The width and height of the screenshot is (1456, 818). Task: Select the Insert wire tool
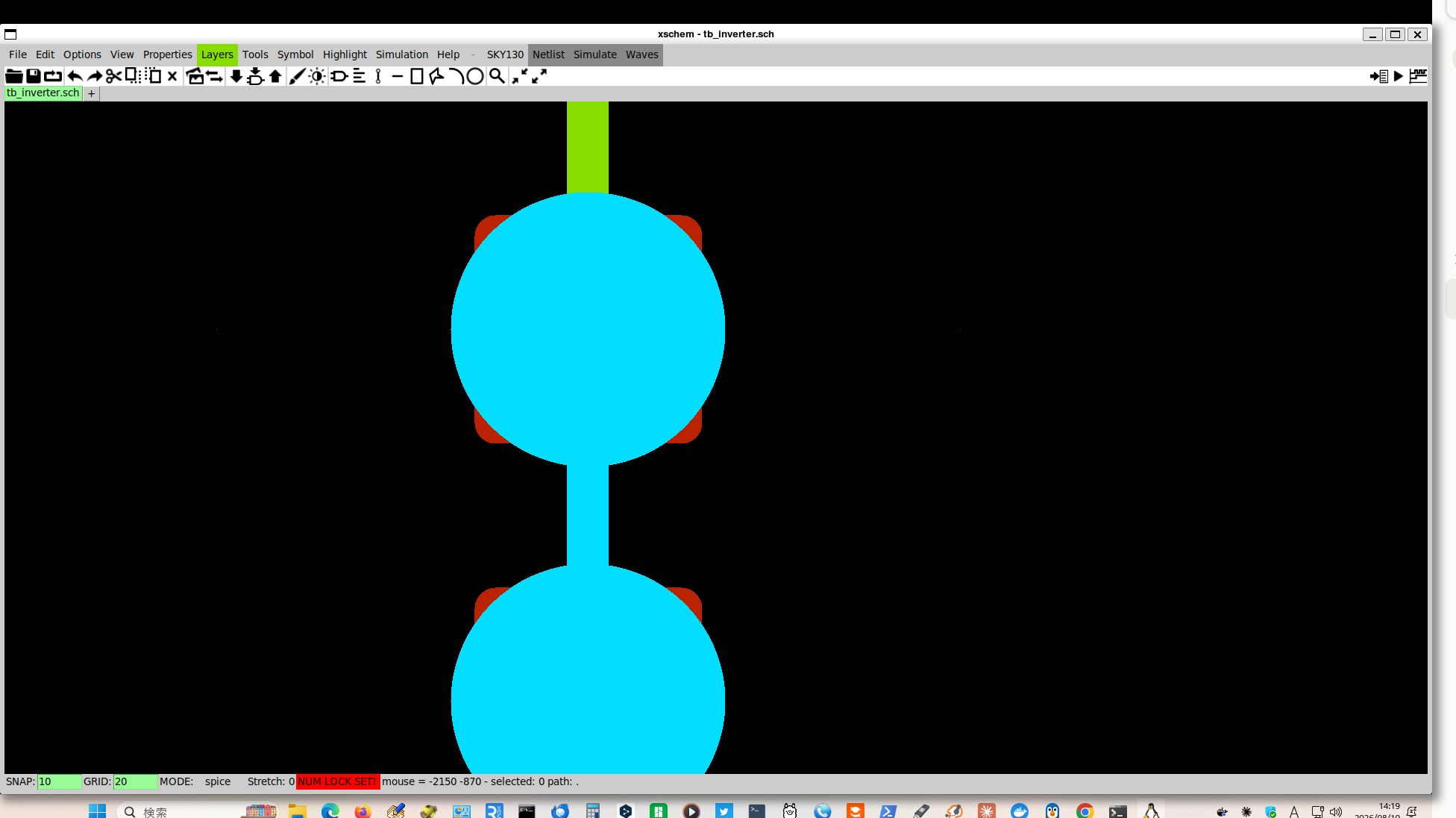(378, 76)
